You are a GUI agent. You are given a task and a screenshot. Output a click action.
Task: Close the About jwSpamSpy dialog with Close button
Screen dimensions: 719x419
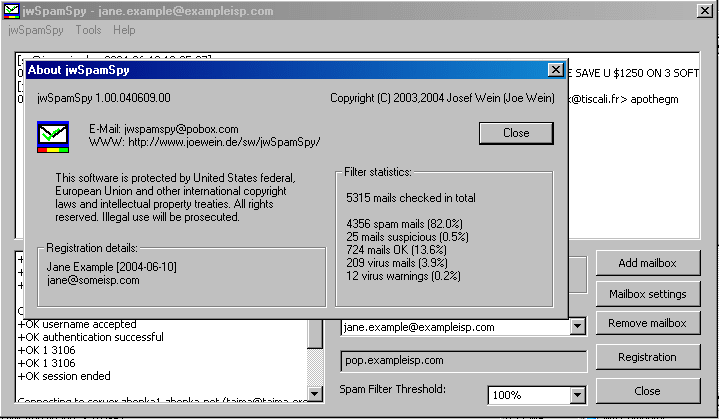pos(516,133)
